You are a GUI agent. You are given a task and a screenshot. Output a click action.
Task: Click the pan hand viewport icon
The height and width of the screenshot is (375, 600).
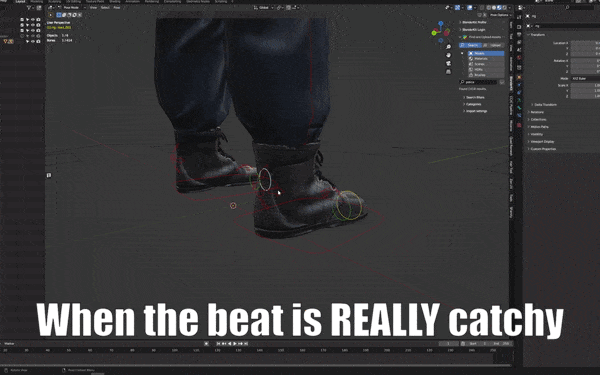tap(448, 55)
